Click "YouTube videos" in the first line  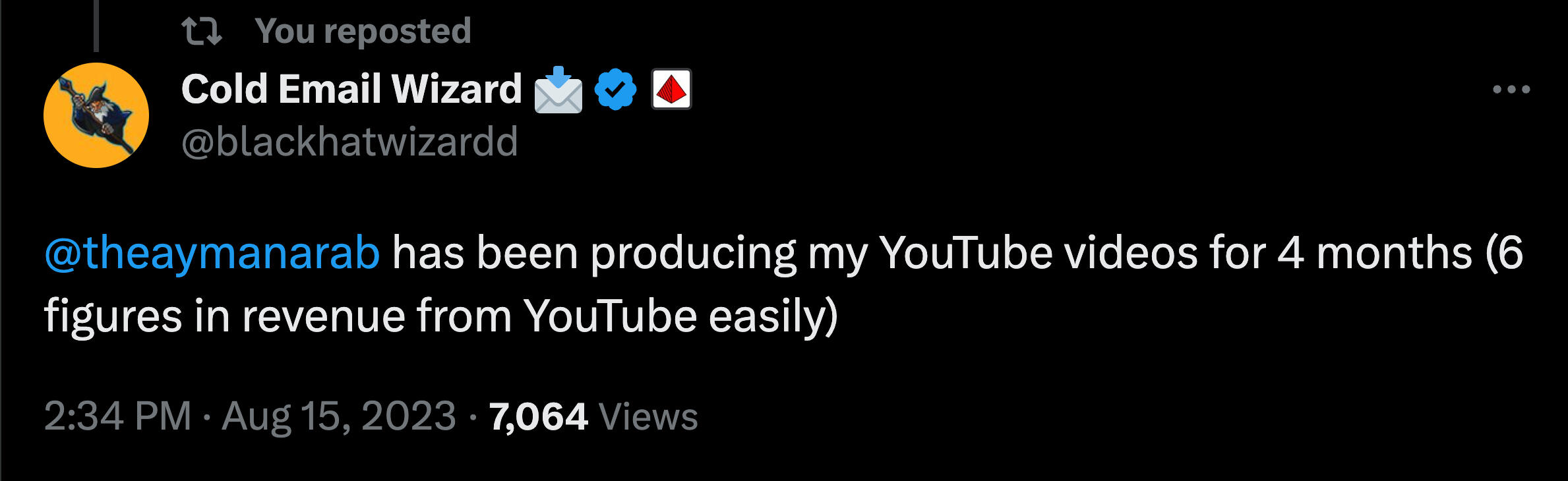tap(1038, 253)
